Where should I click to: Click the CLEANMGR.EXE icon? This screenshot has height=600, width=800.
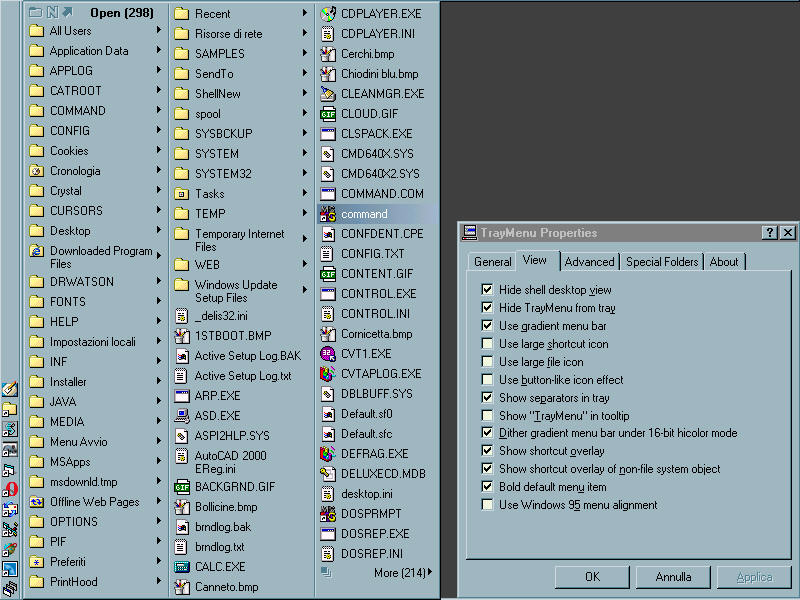(327, 94)
